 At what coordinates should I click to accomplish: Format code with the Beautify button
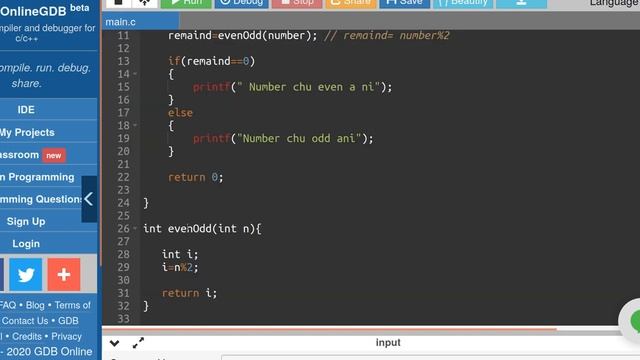coord(463,3)
